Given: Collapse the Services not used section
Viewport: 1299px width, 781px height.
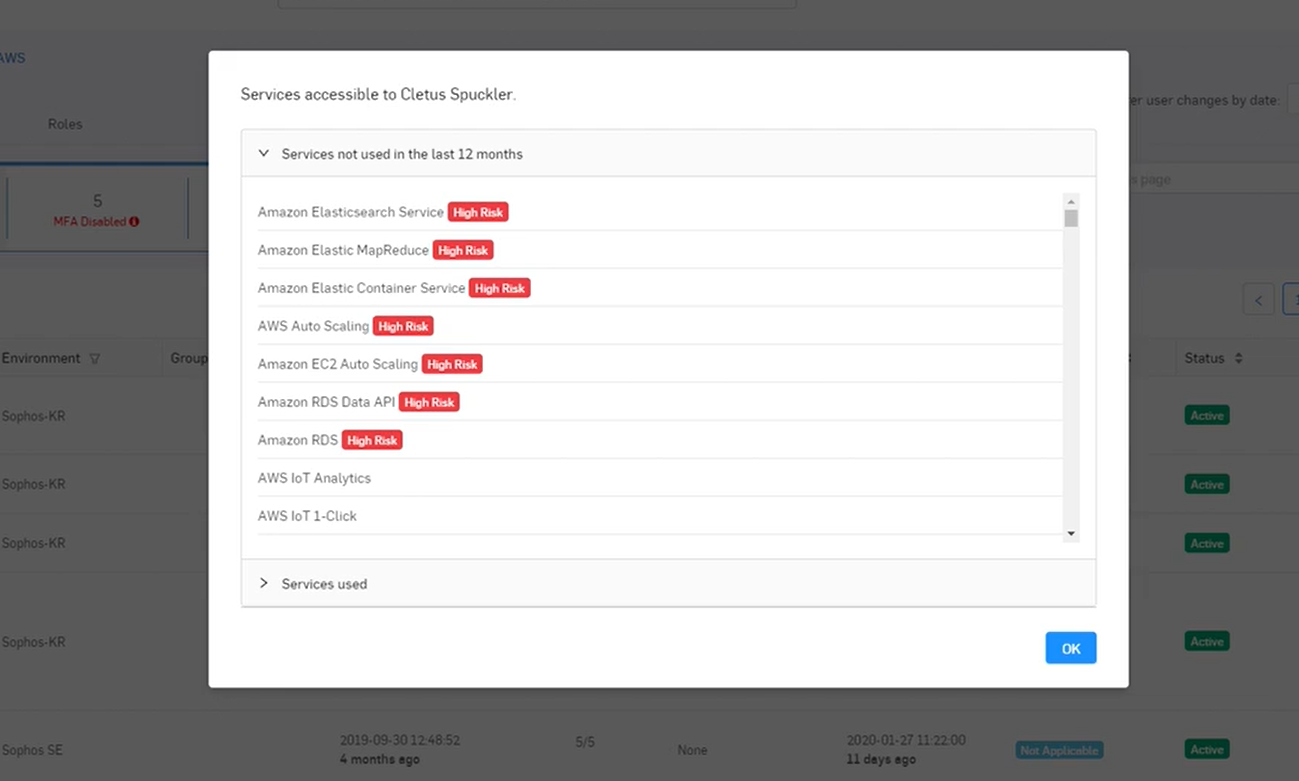Looking at the screenshot, I should pos(263,153).
